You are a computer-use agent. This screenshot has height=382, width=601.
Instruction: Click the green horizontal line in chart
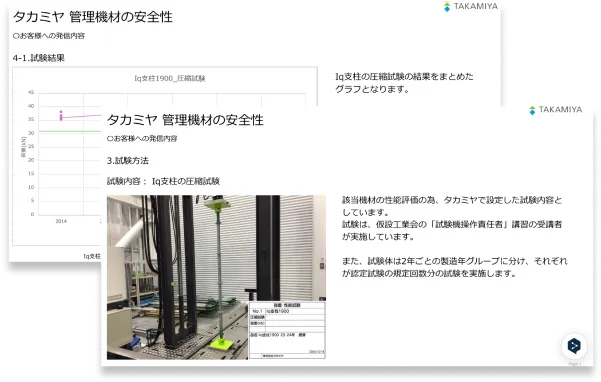point(70,131)
